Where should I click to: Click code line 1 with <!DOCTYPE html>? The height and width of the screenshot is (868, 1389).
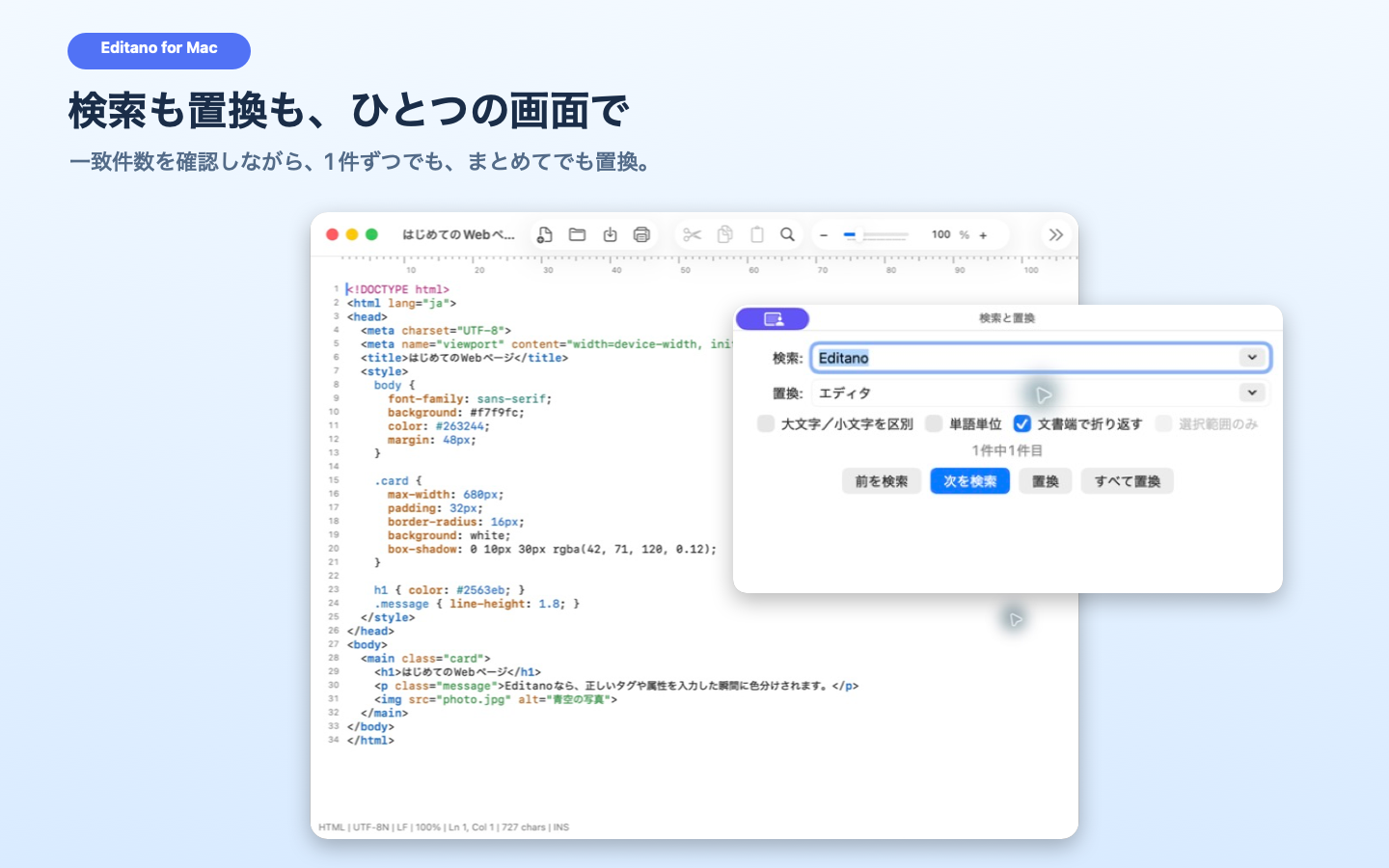tap(397, 289)
